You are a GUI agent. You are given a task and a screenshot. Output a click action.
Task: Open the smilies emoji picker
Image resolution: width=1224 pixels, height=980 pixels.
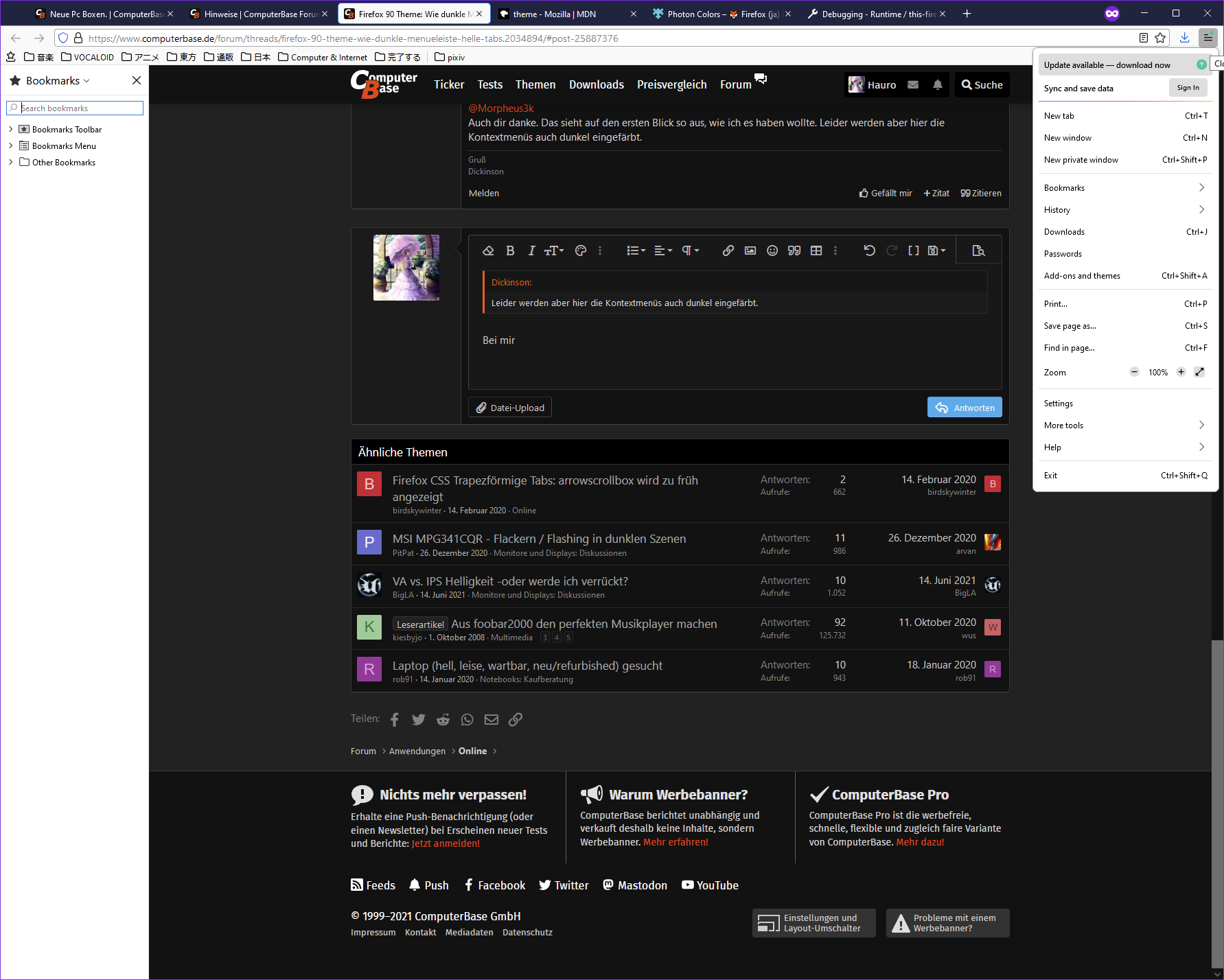[772, 250]
